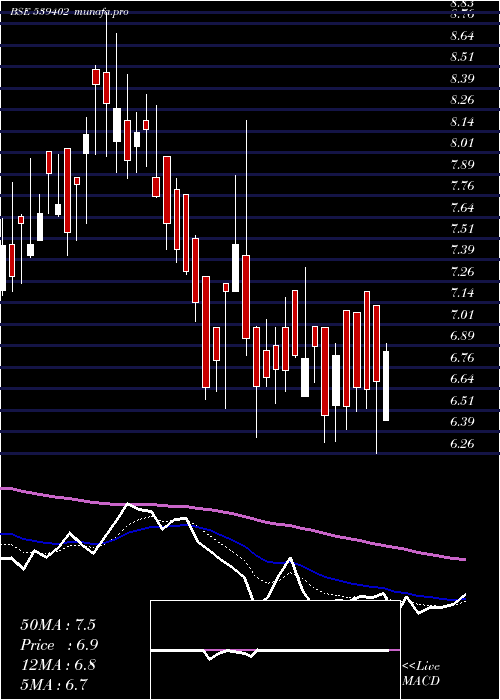Click the 6.89 price axis label
The height and width of the screenshot is (700, 500).
click(462, 335)
